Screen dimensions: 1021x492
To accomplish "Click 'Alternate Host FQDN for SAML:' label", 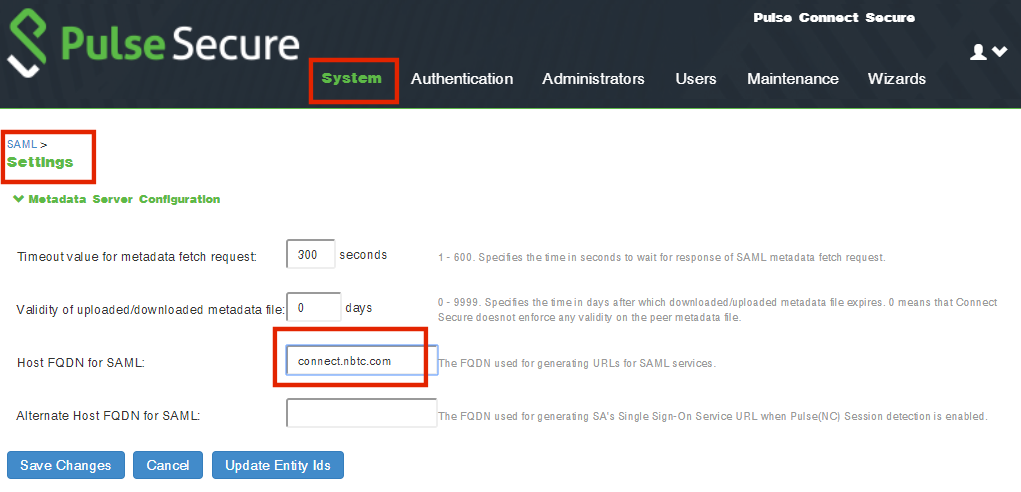I will pos(108,415).
